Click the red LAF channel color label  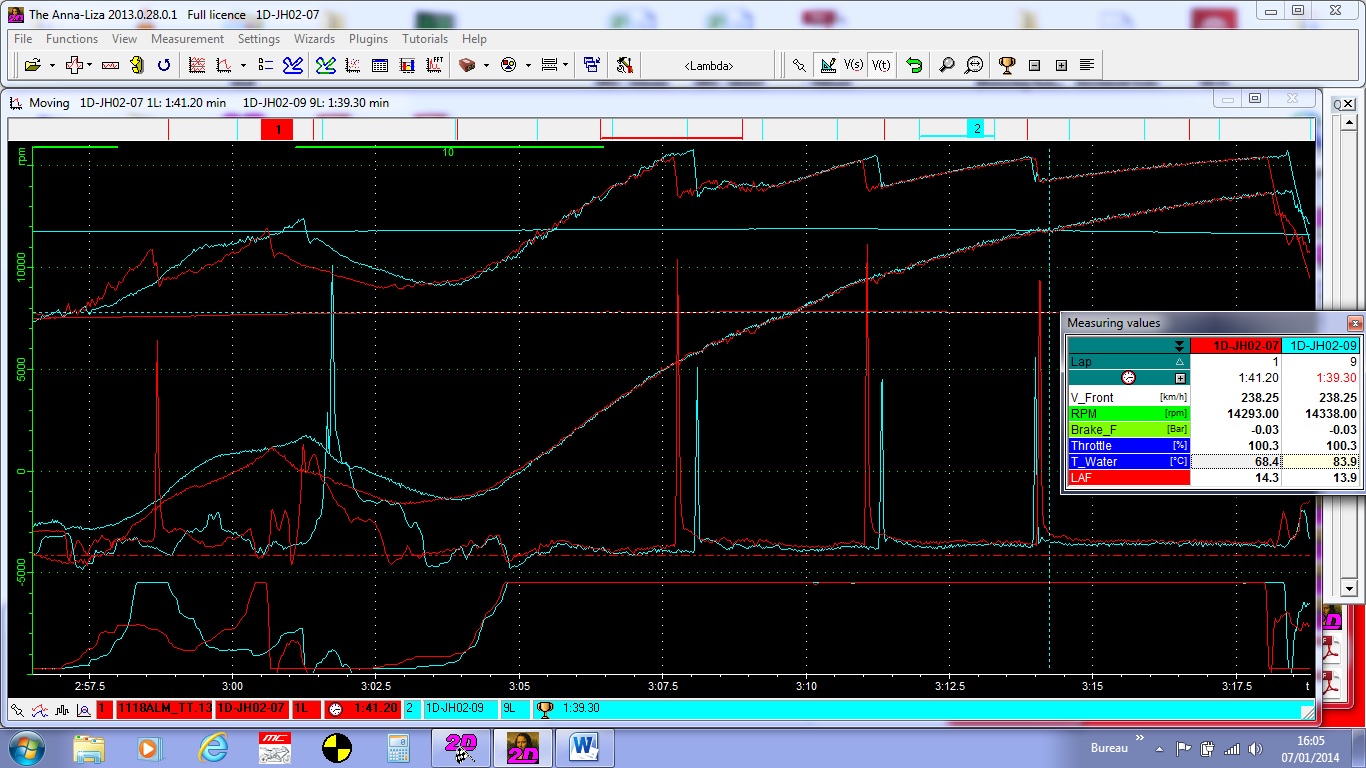click(x=1128, y=478)
